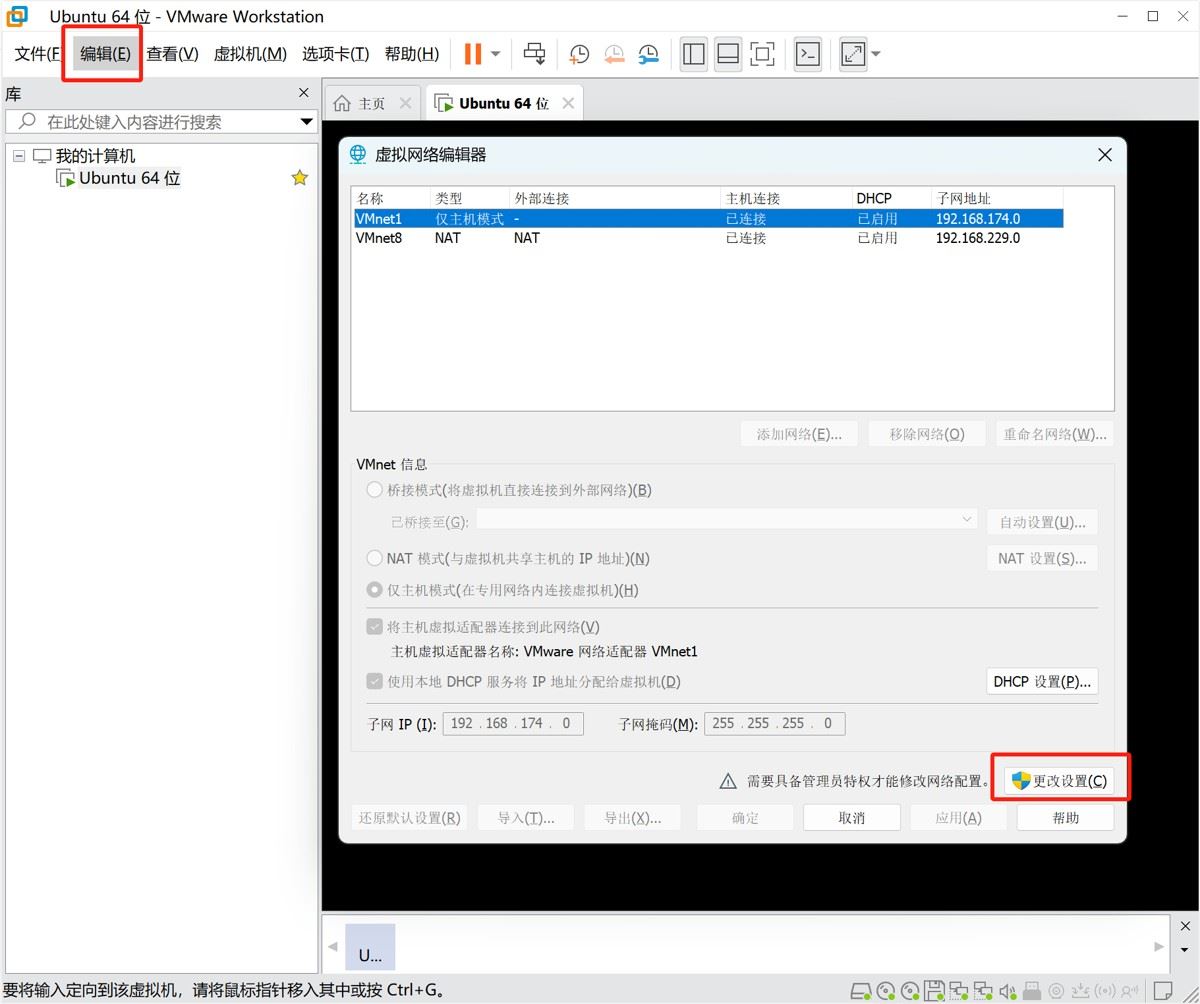Open the stretch display dropdown arrow
This screenshot has height=1004, width=1200.
pyautogui.click(x=876, y=54)
